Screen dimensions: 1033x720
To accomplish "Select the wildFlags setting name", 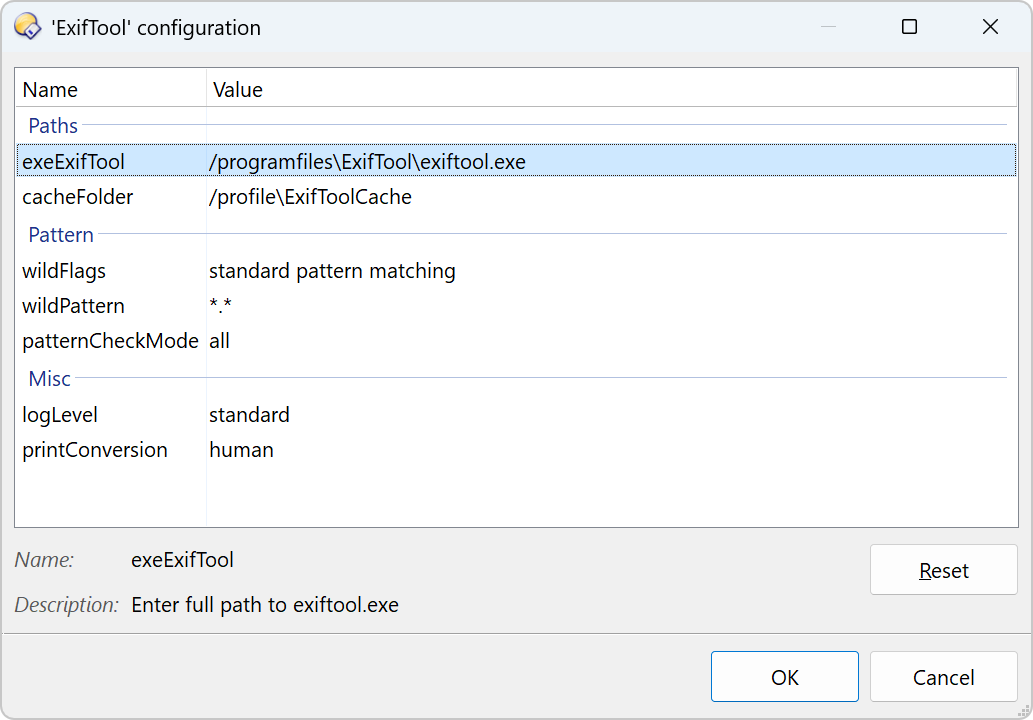I will pyautogui.click(x=64, y=271).
